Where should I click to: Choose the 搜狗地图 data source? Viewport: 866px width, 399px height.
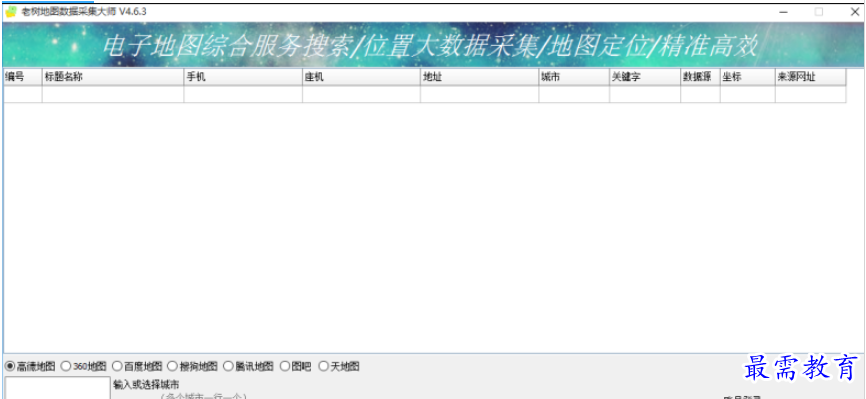[x=192, y=366]
